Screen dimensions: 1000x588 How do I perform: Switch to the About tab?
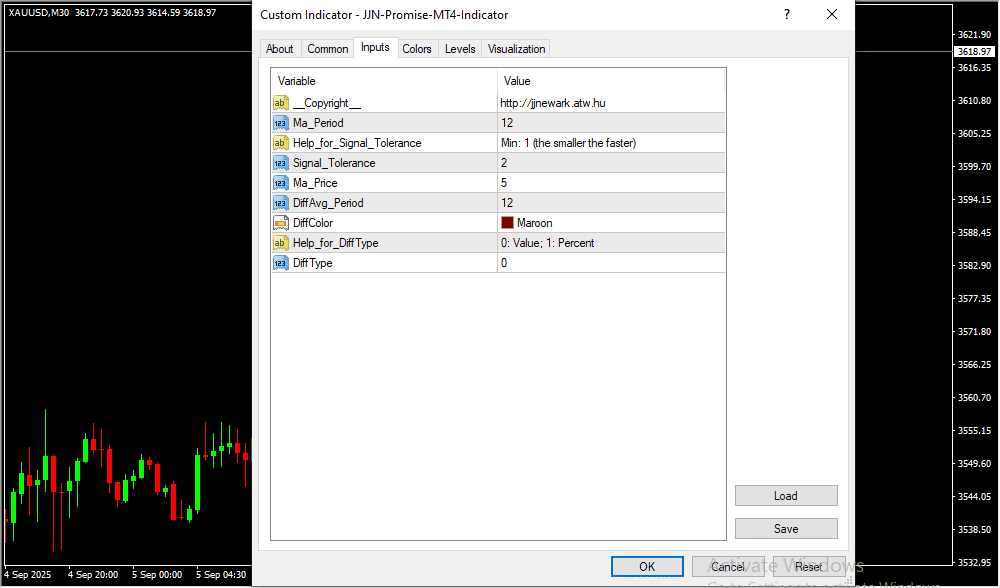pos(280,49)
